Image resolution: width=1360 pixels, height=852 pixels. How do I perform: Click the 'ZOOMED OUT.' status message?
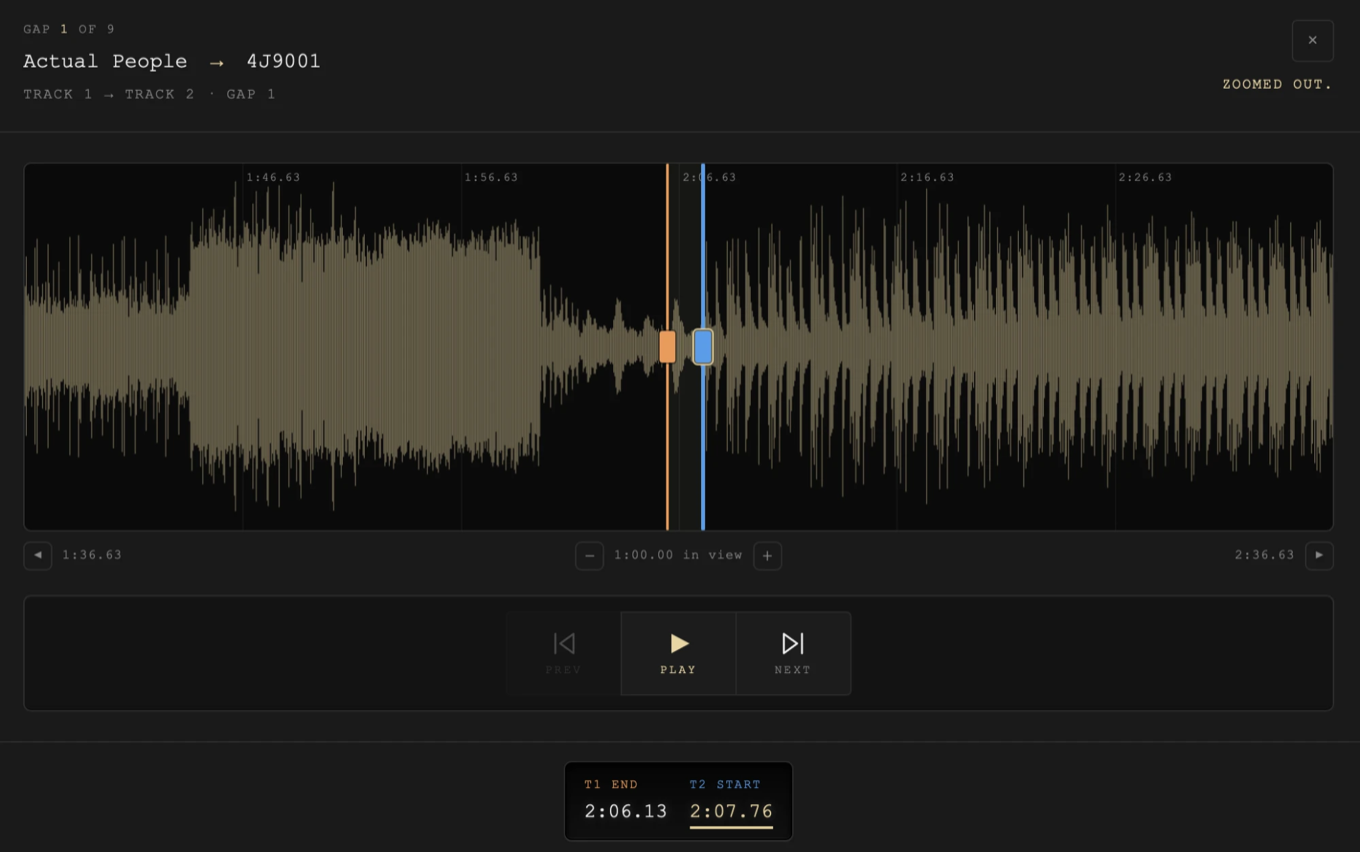(1278, 84)
